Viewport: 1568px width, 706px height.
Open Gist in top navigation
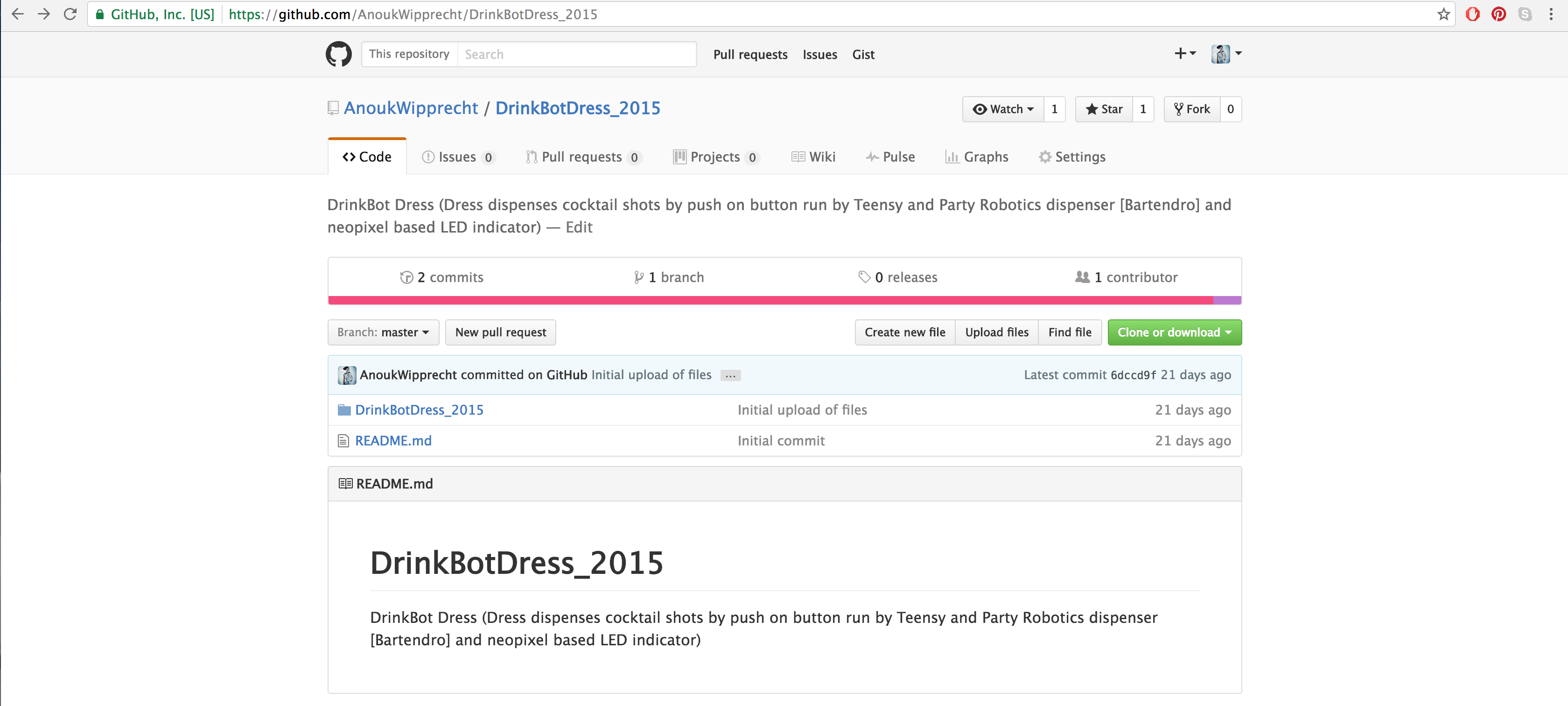pyautogui.click(x=863, y=55)
